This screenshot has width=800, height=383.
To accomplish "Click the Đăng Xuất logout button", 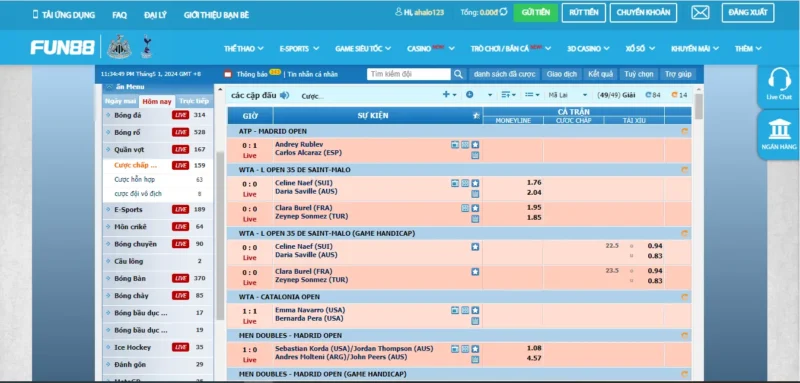I will click(748, 12).
